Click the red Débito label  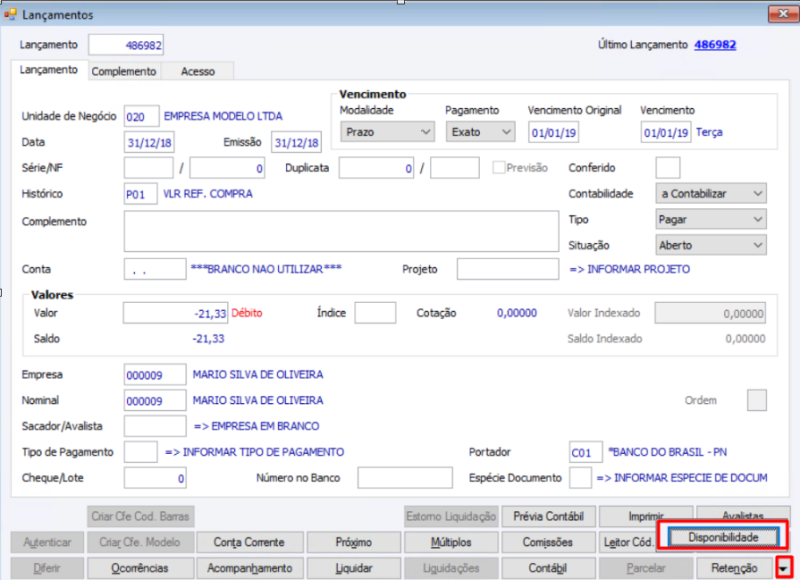(247, 313)
